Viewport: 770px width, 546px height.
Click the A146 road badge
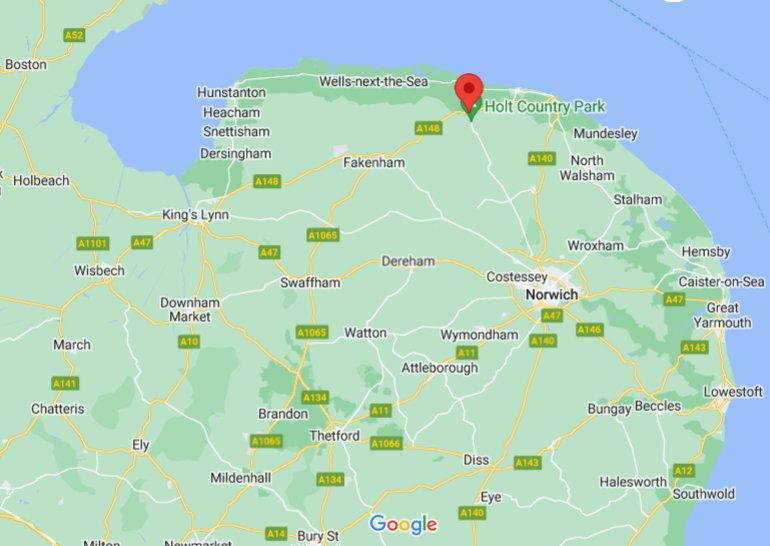[589, 330]
